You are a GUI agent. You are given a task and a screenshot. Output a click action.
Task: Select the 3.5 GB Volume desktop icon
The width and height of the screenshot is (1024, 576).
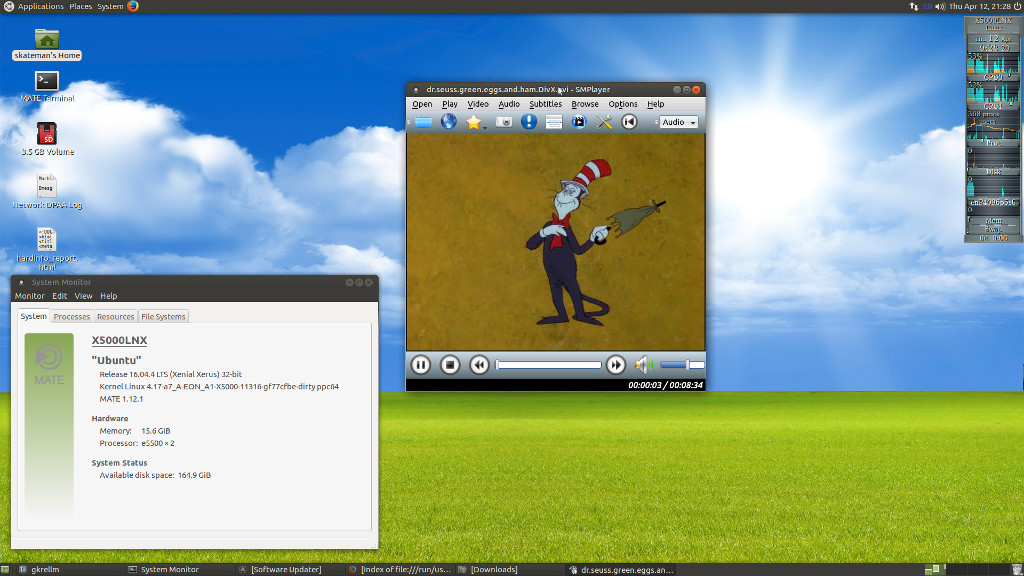pyautogui.click(x=47, y=139)
